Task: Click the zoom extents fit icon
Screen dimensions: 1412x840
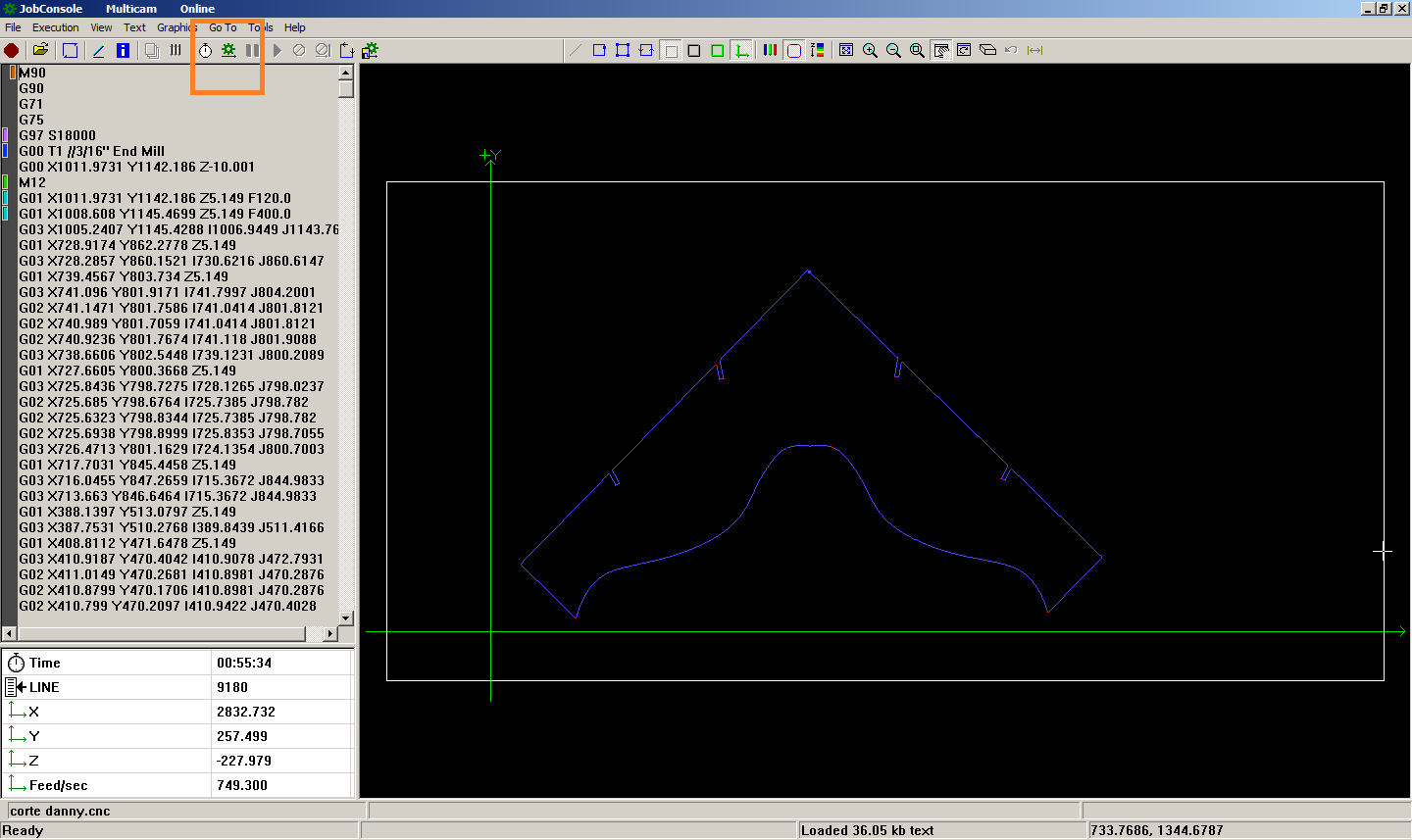Action: point(846,50)
